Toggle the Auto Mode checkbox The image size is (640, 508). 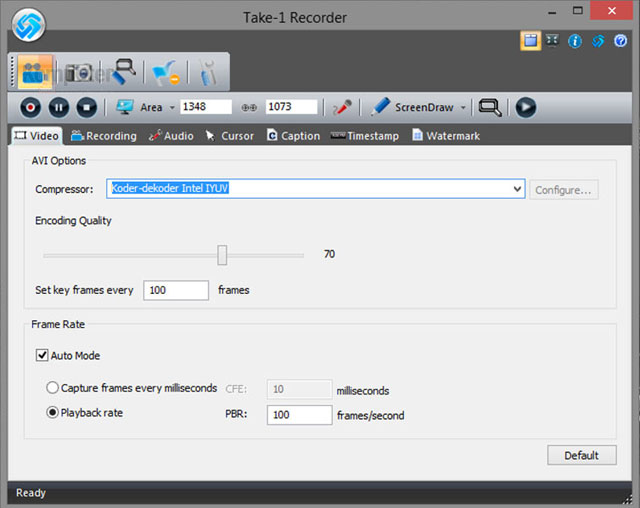[x=42, y=355]
